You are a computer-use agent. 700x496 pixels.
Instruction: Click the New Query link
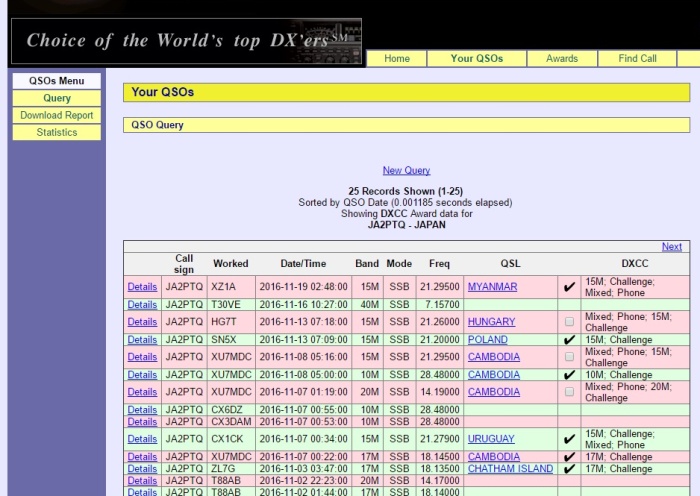(x=406, y=170)
